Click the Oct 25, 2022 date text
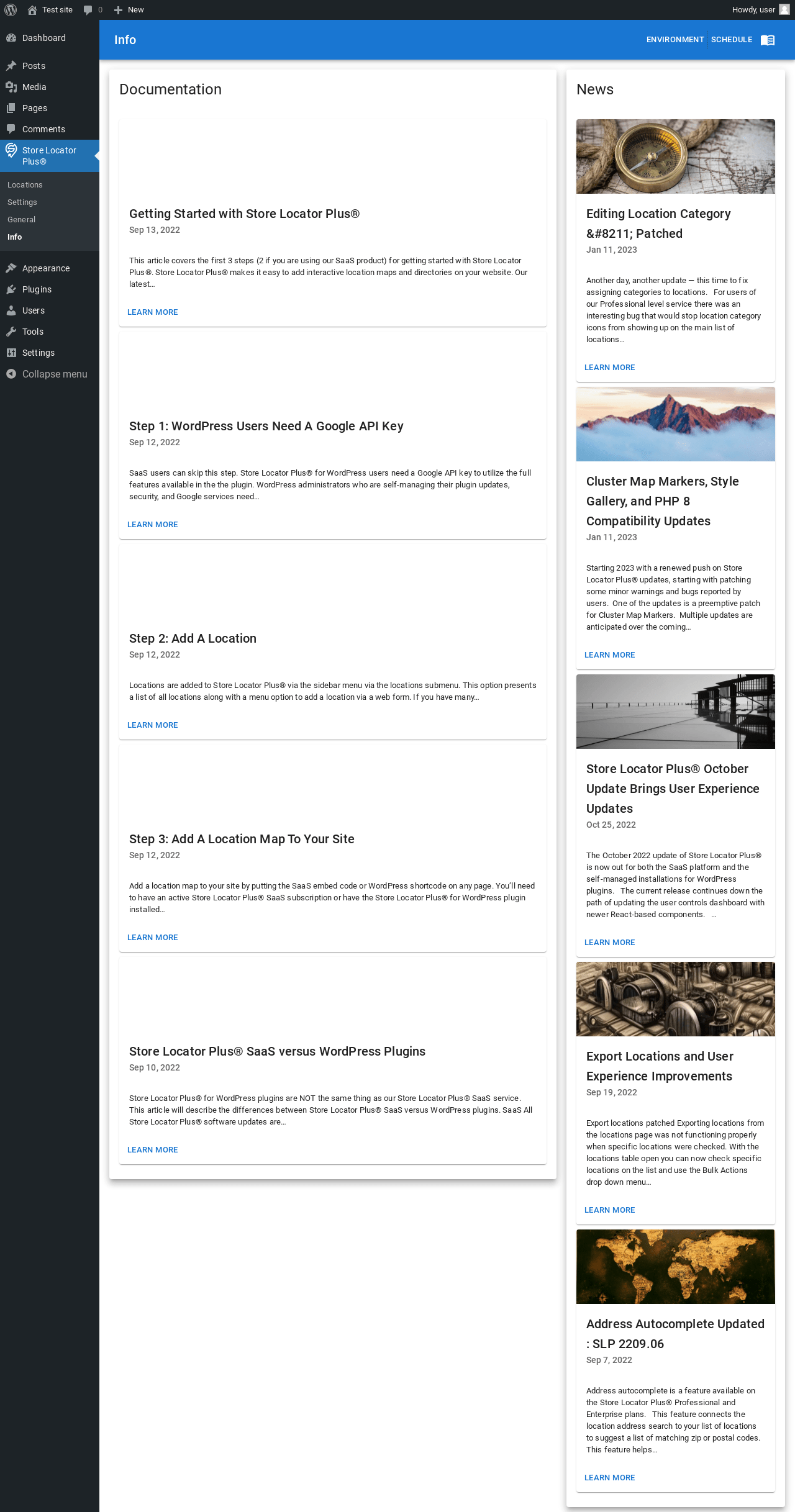The height and width of the screenshot is (1512, 795). (611, 825)
